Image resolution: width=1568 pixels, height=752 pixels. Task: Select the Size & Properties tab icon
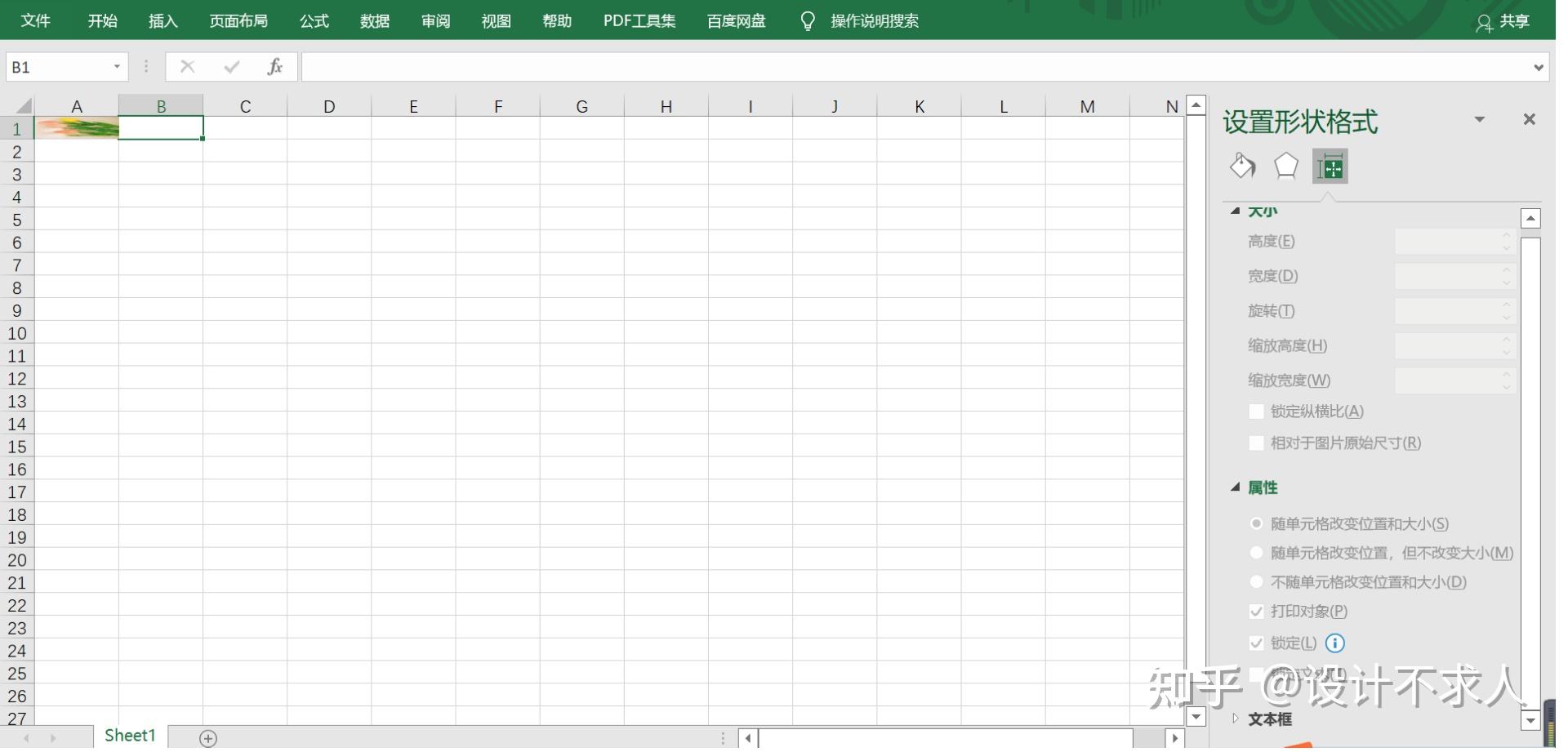[1330, 167]
